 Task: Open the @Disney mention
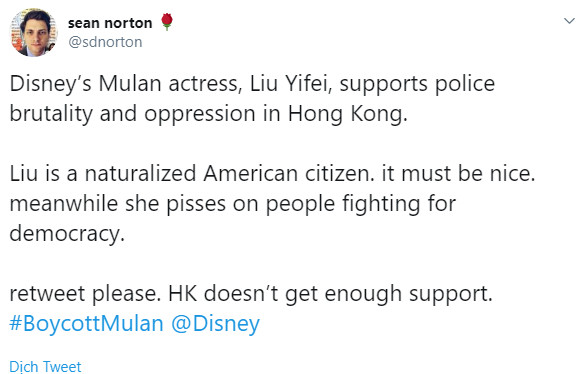click(216, 323)
